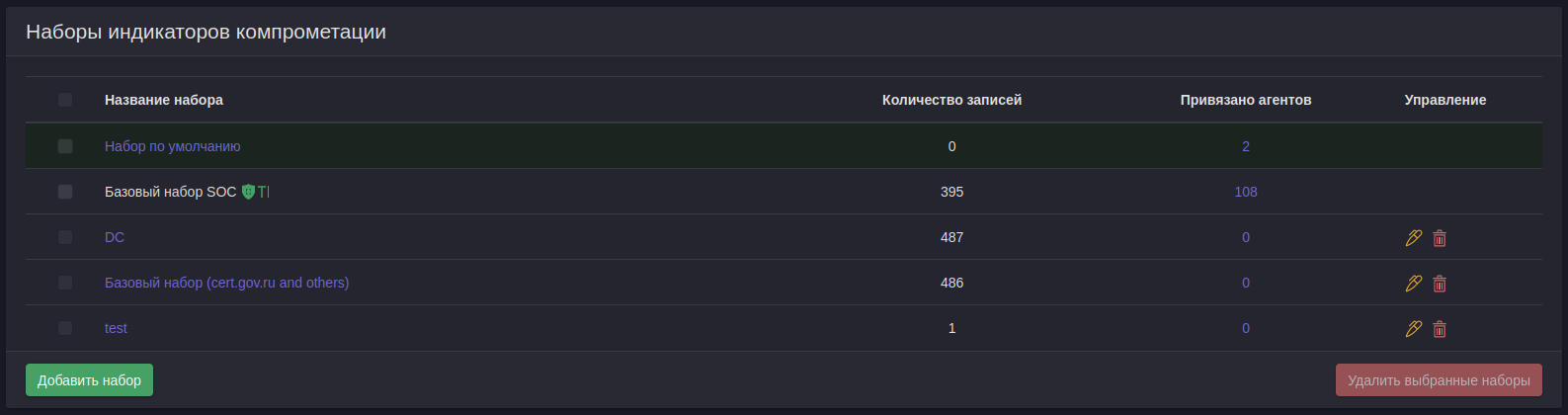View 108 agents bound to SOC set

coord(1245,192)
